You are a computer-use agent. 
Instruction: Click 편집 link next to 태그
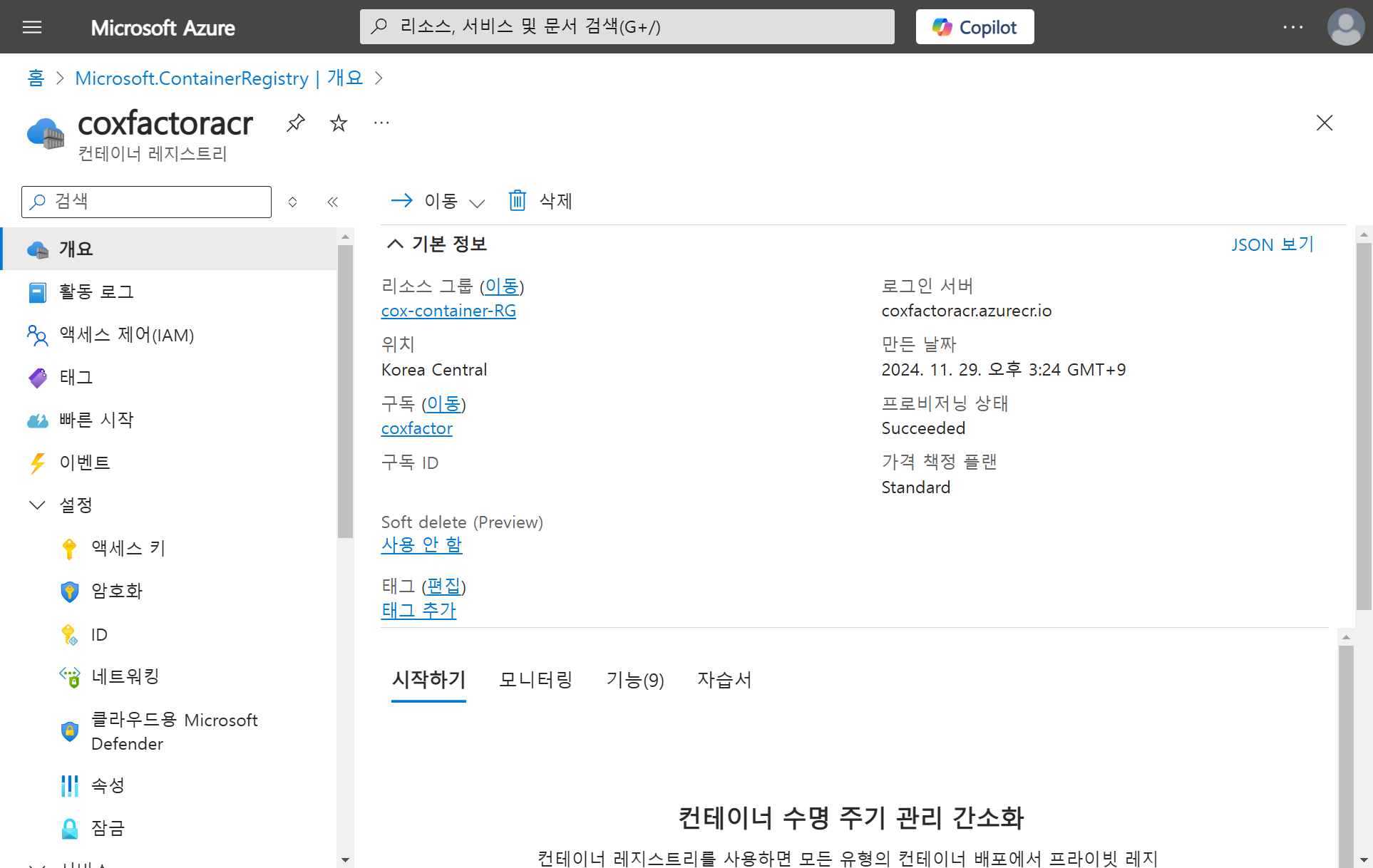443,587
